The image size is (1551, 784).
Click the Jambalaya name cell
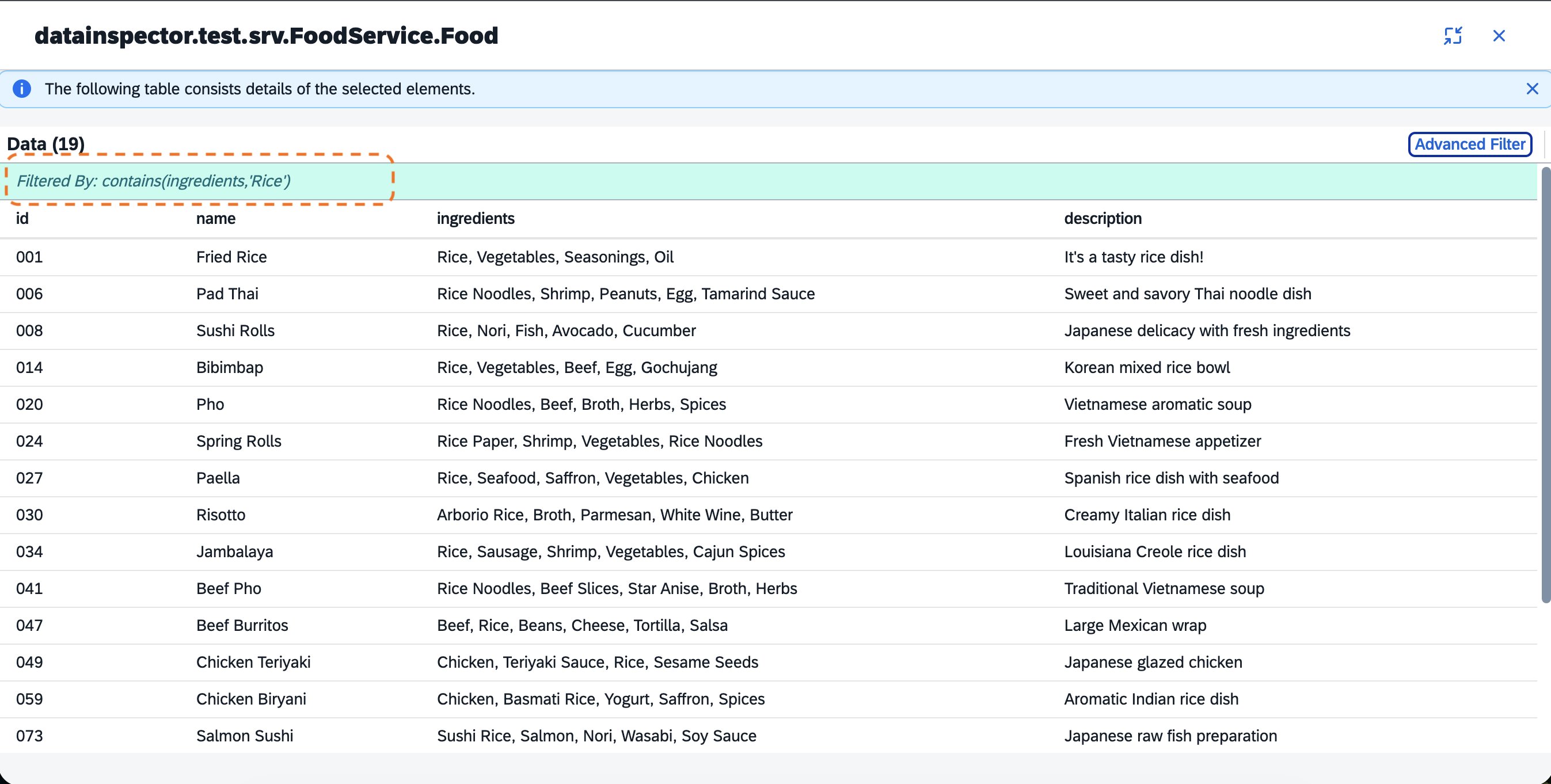click(x=234, y=551)
